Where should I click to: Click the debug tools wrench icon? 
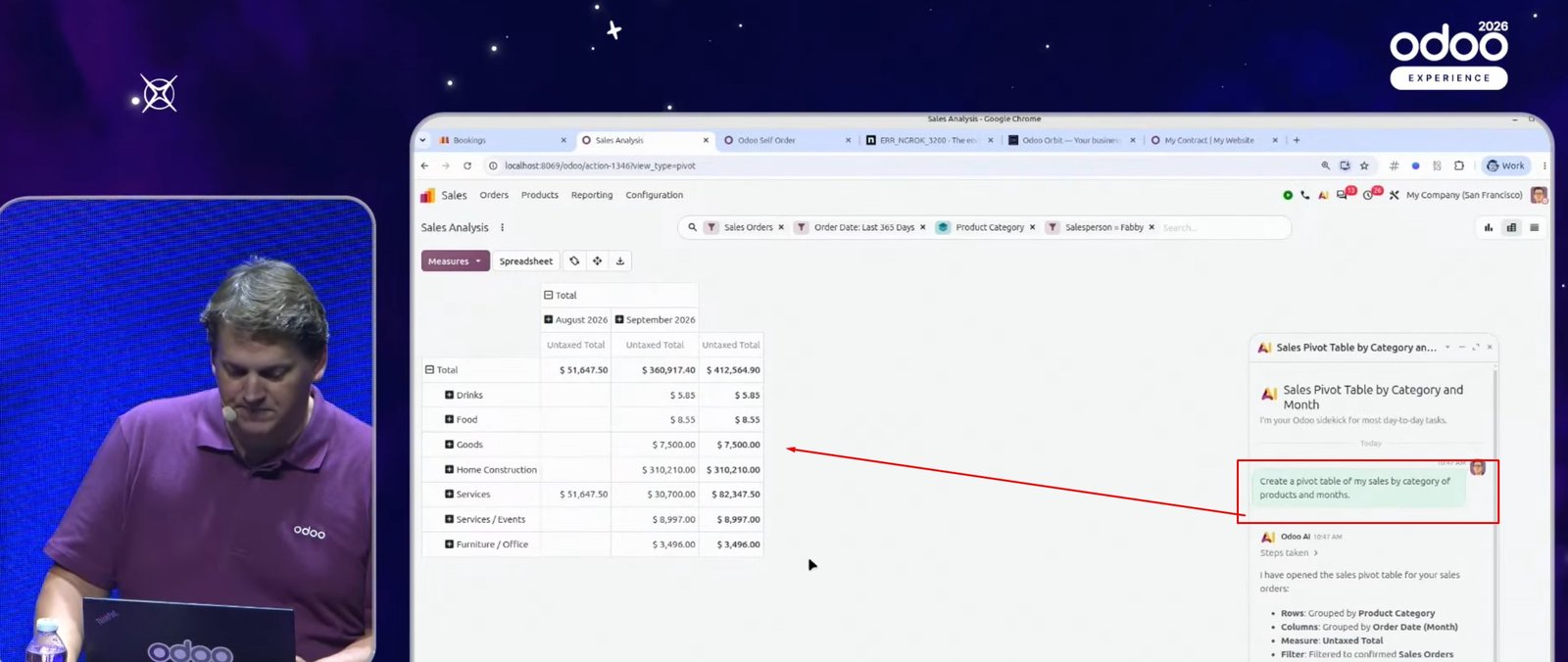[1394, 195]
